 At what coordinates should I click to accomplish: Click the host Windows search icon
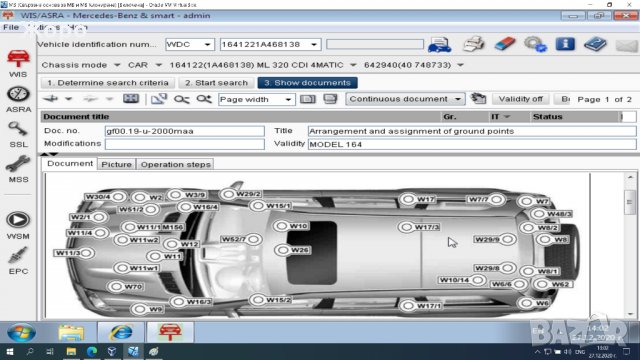(x=30, y=351)
